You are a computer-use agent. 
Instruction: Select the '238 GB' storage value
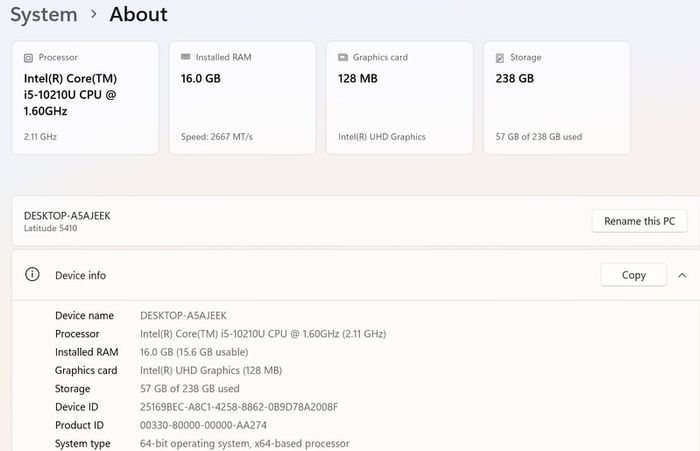pyautogui.click(x=514, y=79)
